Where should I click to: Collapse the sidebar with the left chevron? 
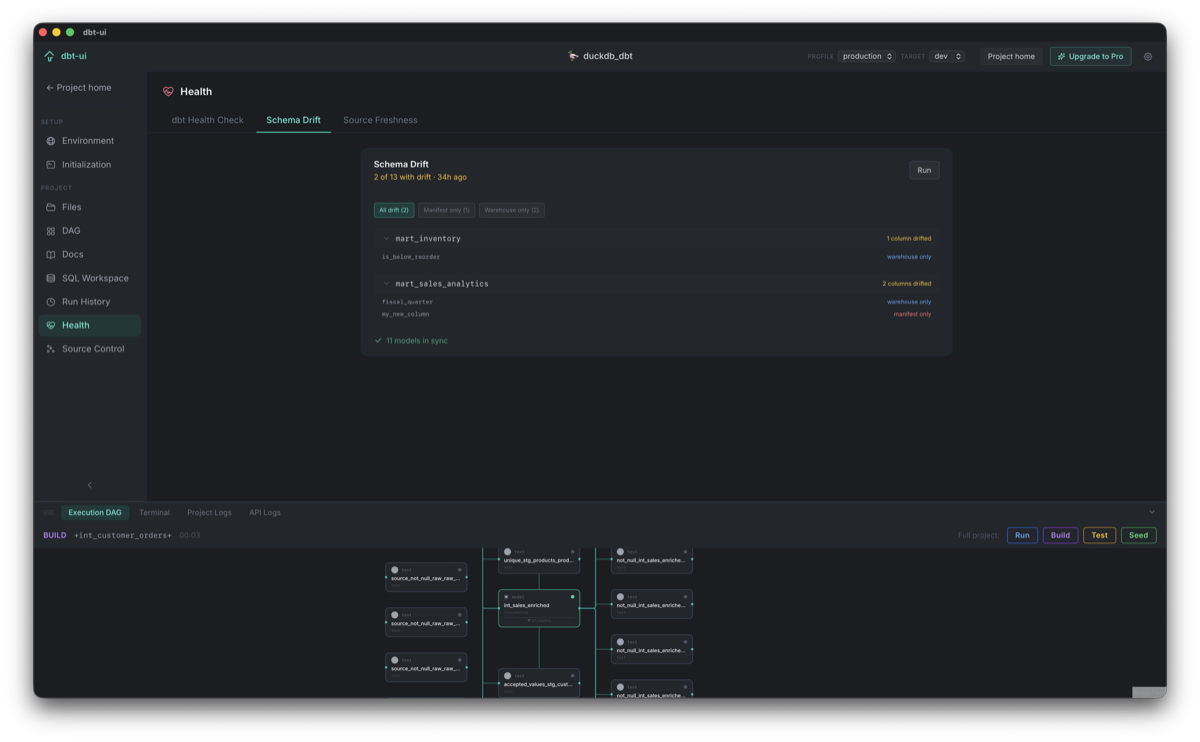click(x=90, y=485)
